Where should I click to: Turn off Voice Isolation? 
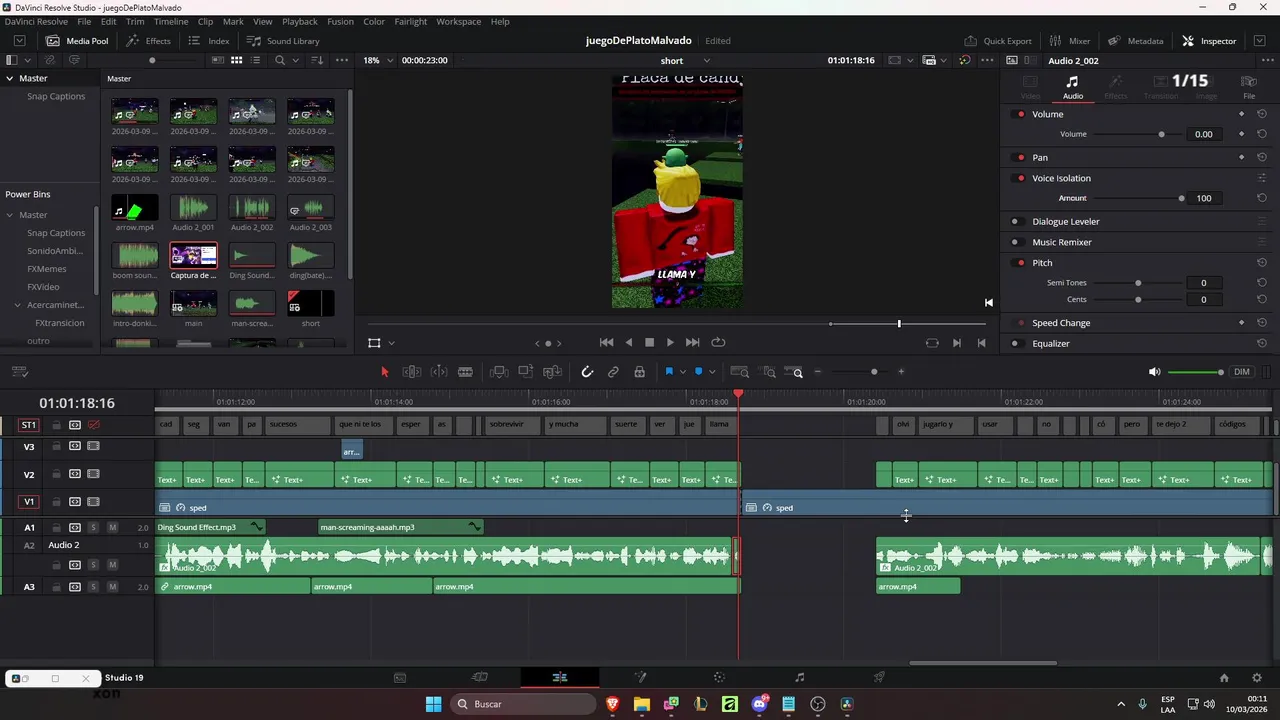coord(1020,178)
